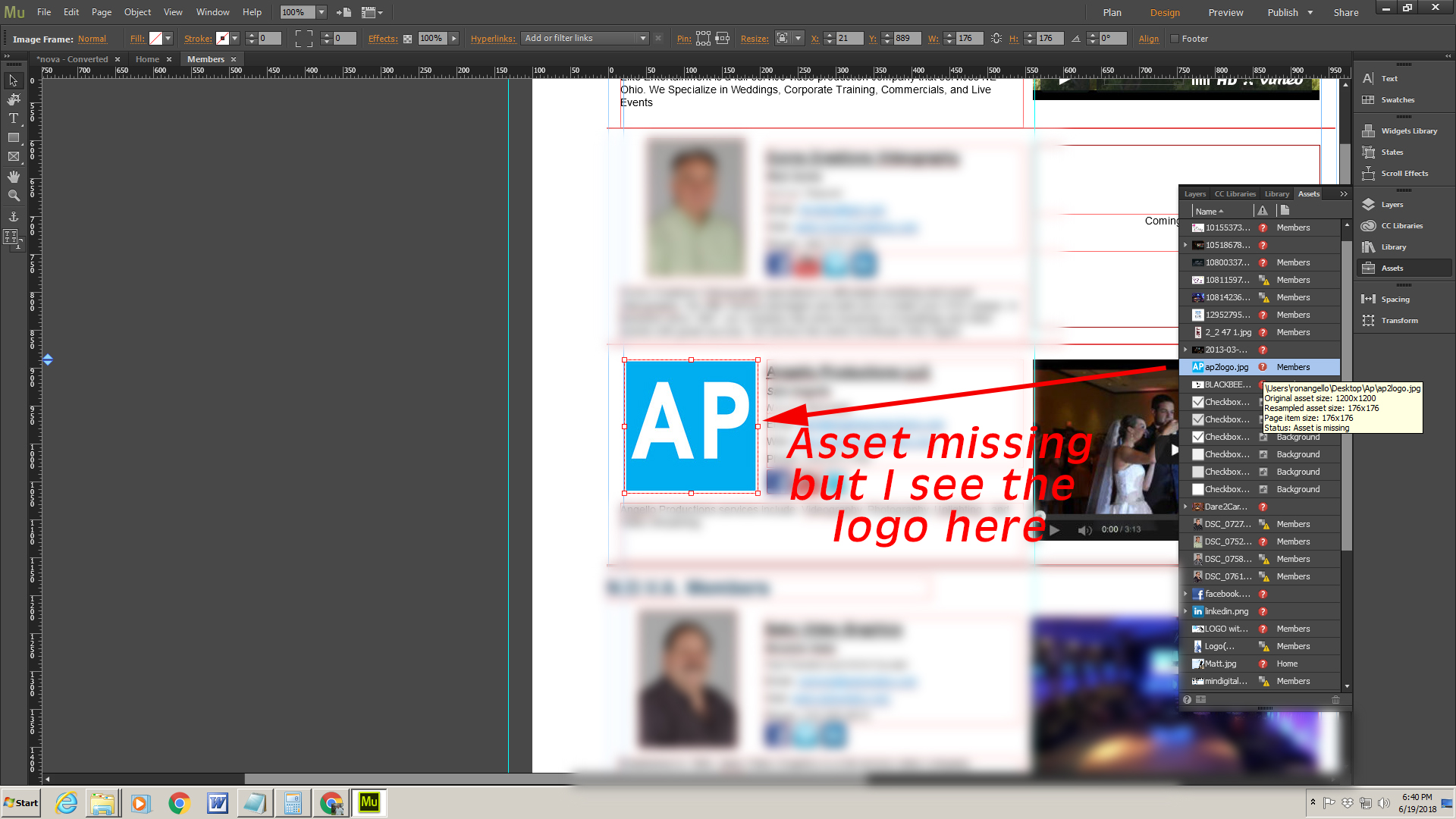Viewport: 1456px width, 819px height.
Task: Select the Matt.jpg asset row
Action: pos(1260,664)
